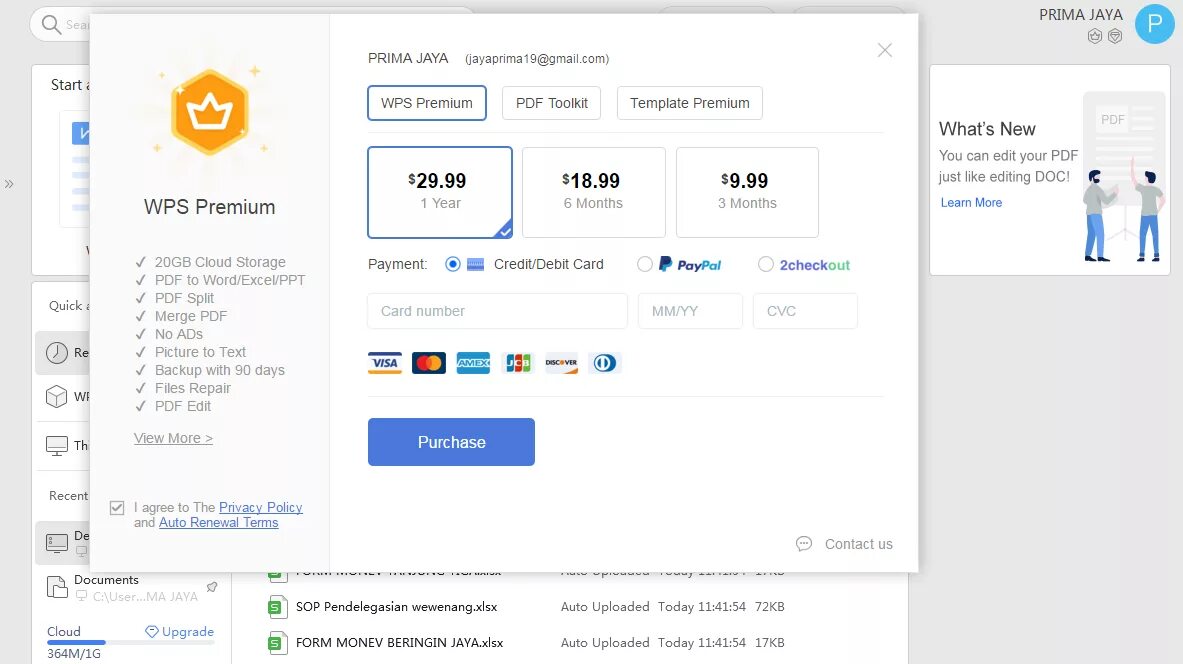Click the Recent clock icon in sidebar
This screenshot has width=1183, height=664.
[x=57, y=352]
